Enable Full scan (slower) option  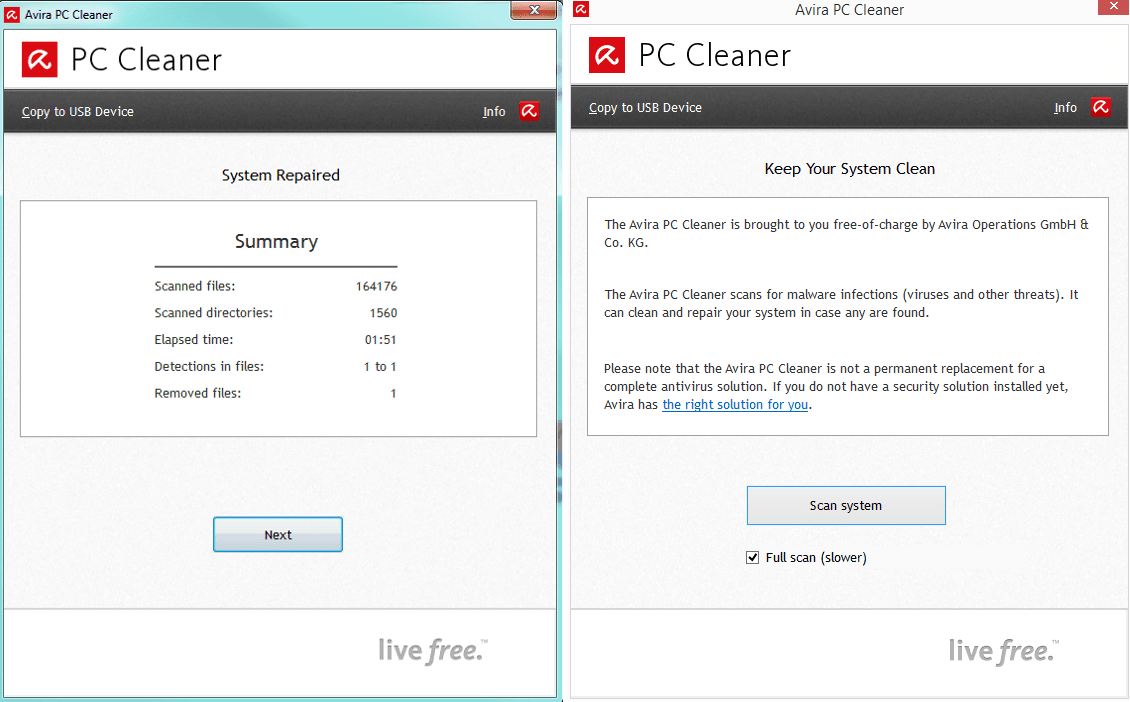pos(752,557)
